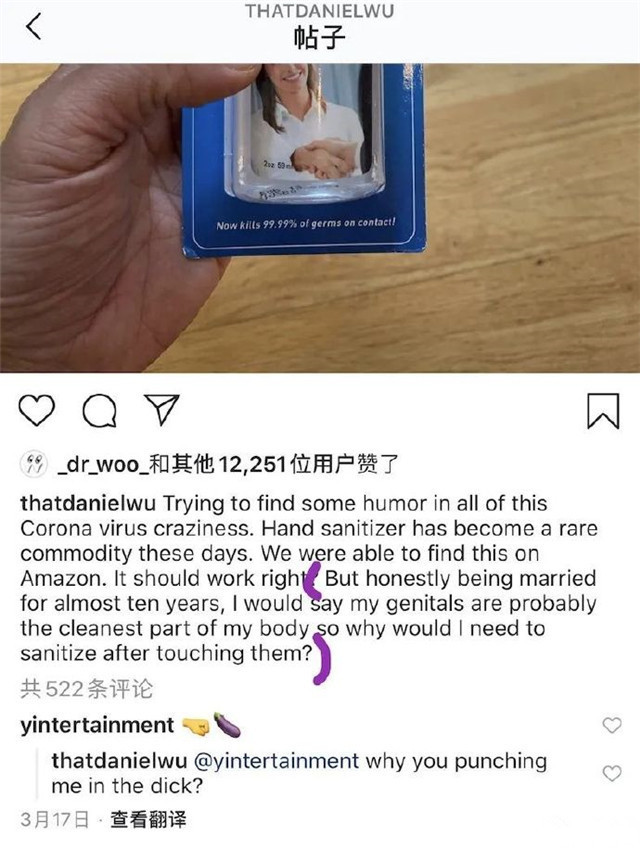Viewport: 640px width, 848px height.
Task: Tap 查看翻译 to see translation
Action: coord(148,819)
